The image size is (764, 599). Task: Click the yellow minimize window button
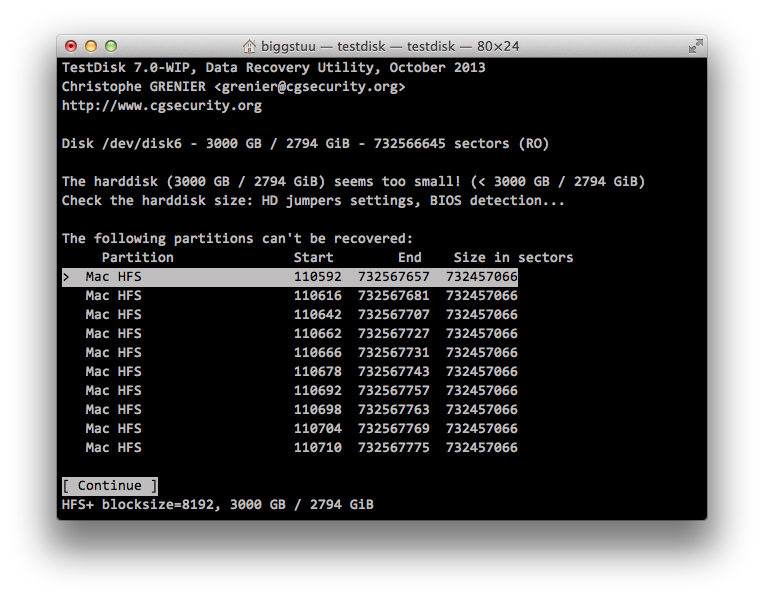[x=91, y=46]
